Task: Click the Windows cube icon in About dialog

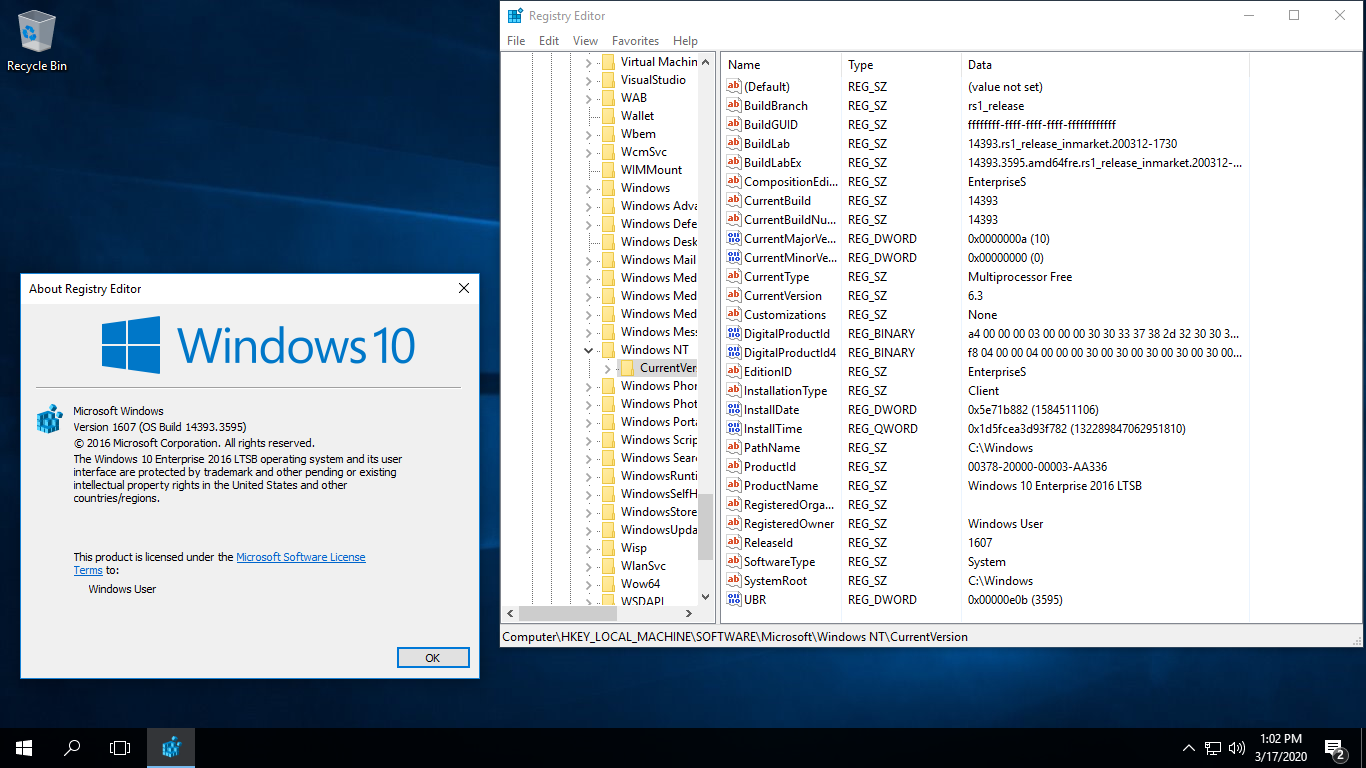Action: click(49, 419)
